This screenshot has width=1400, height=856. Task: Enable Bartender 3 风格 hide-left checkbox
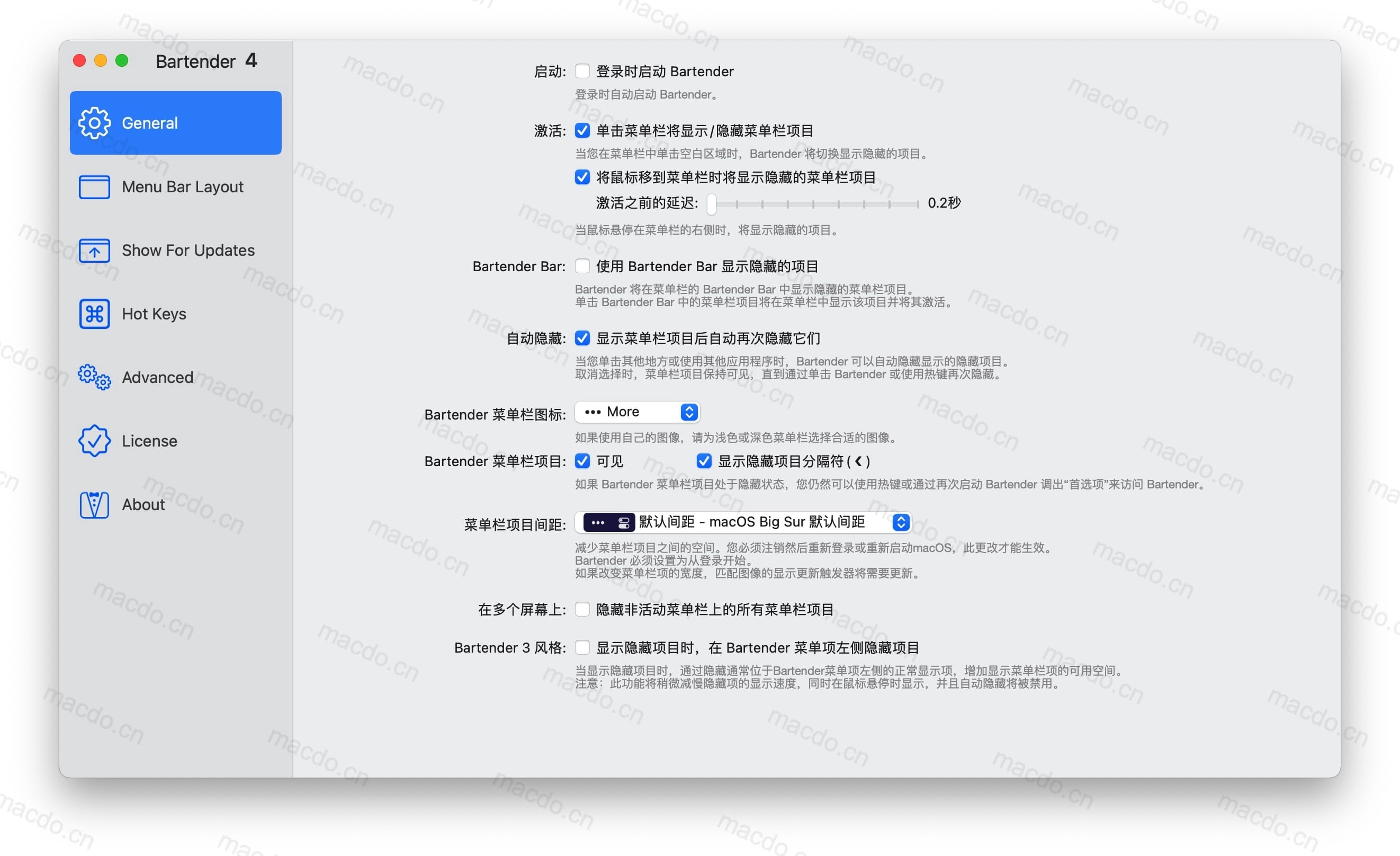[582, 647]
